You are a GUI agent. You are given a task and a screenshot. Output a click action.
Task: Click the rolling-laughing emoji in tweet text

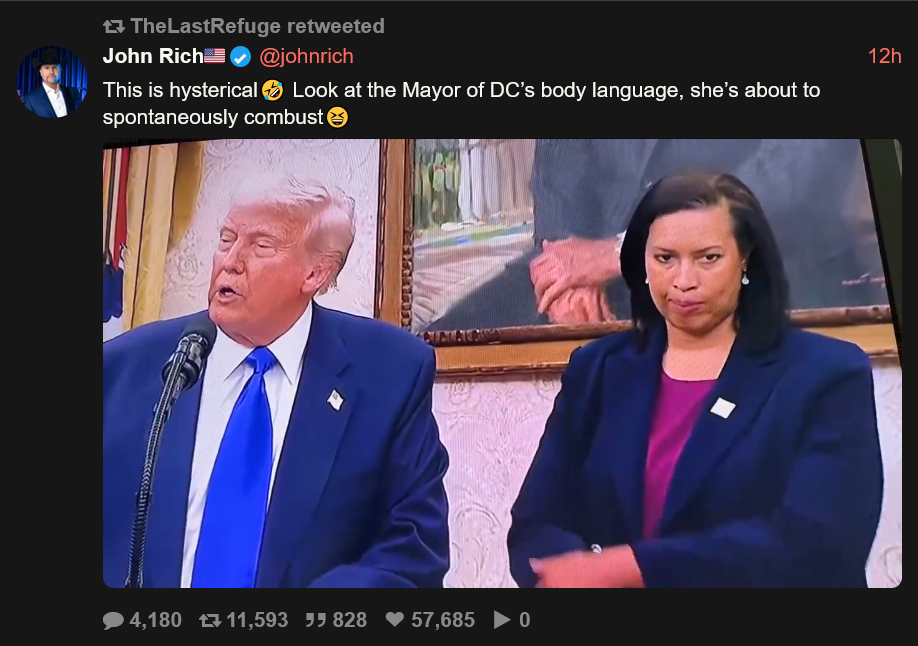[272, 90]
